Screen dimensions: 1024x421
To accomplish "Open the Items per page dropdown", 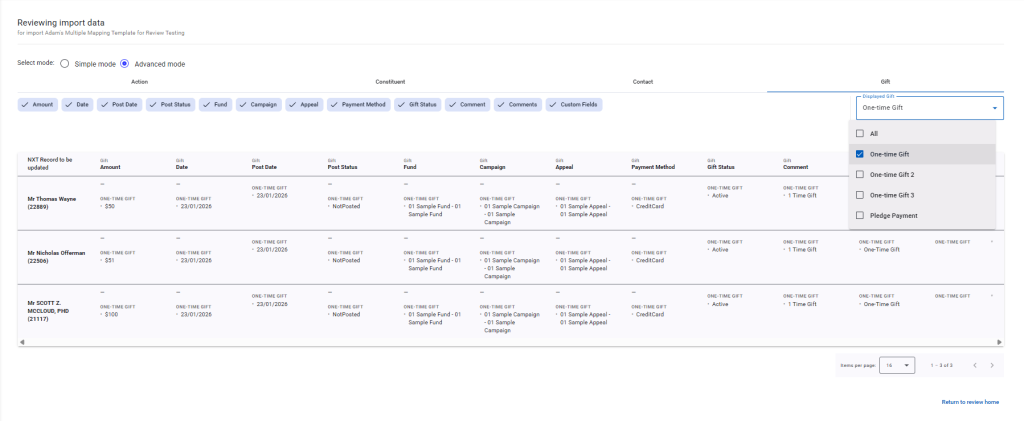I will [897, 365].
